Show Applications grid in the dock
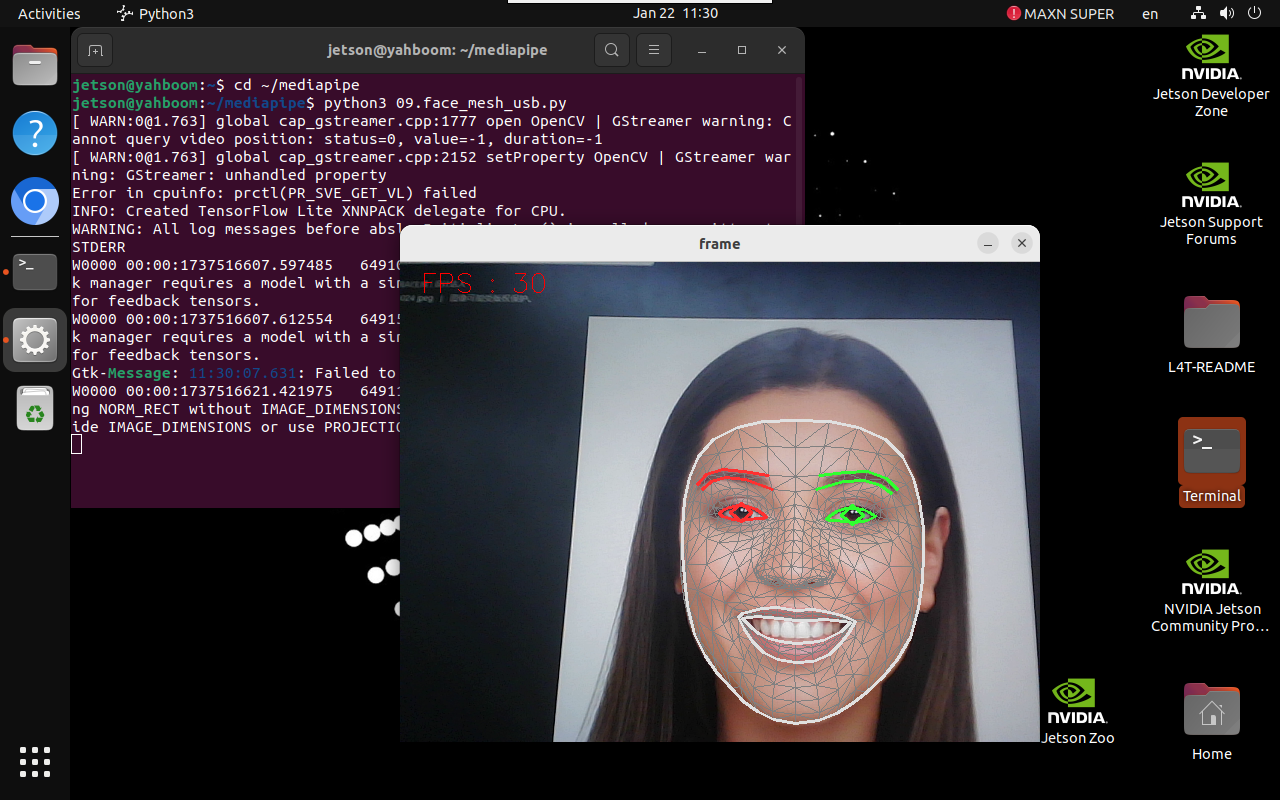The height and width of the screenshot is (800, 1280). coord(35,762)
